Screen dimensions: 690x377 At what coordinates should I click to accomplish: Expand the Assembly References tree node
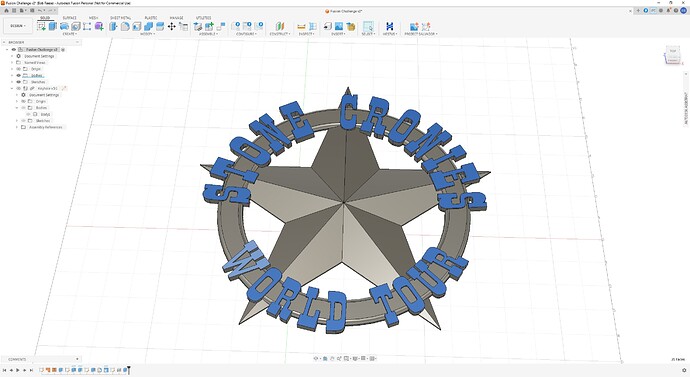(17, 127)
